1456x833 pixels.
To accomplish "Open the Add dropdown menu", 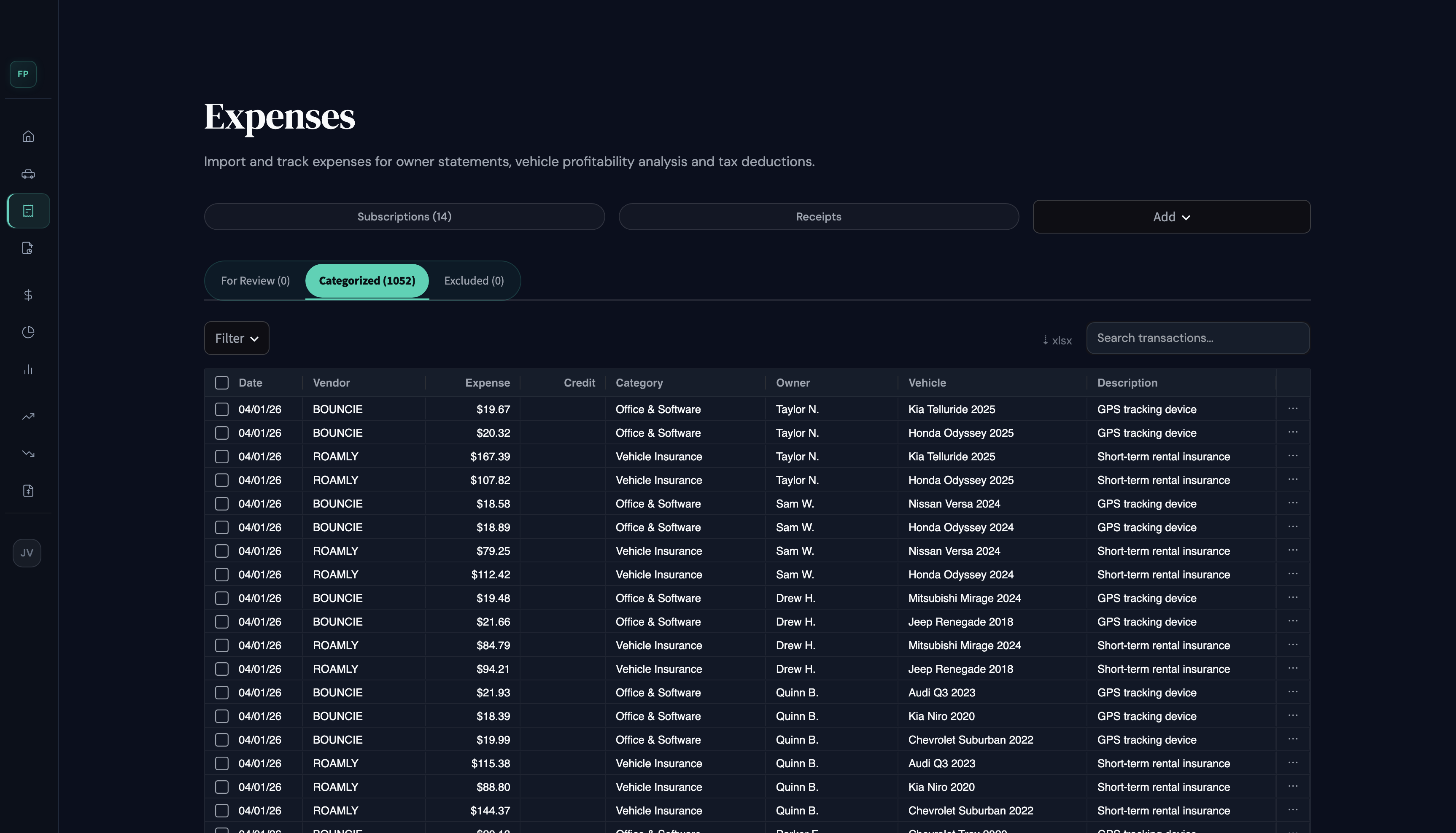I will point(1171,217).
